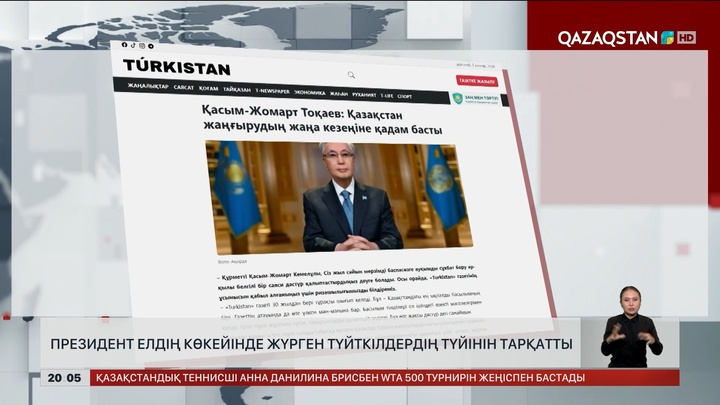Click the 'Заң мен тәртіп' banner
This screenshot has height=405, width=720.
[476, 99]
